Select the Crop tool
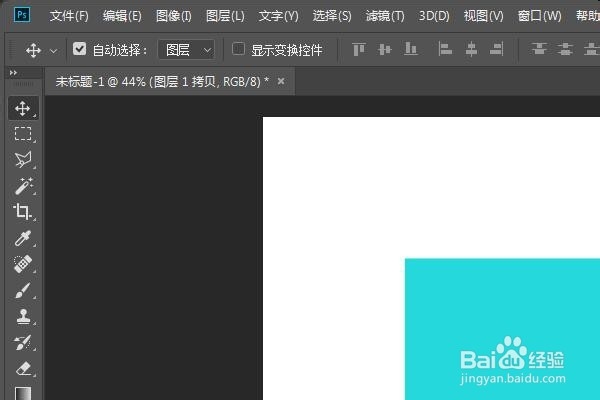The height and width of the screenshot is (400, 600). pos(22,211)
